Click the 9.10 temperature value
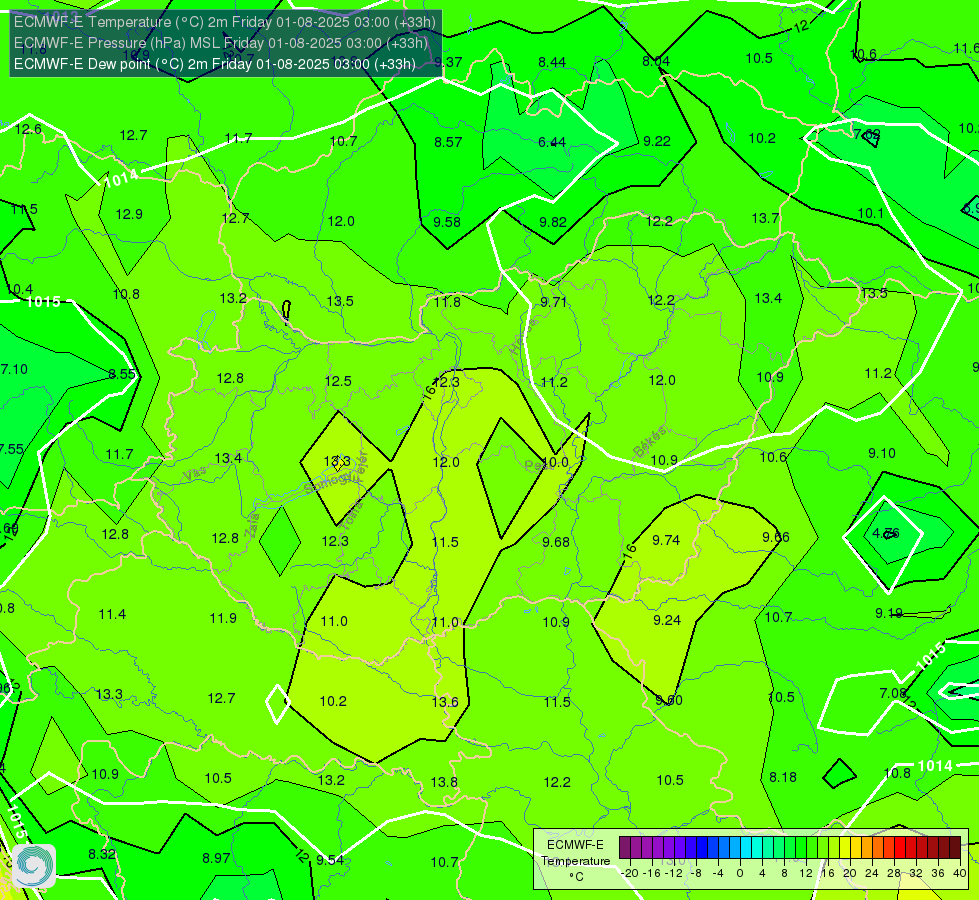This screenshot has height=900, width=979. click(x=882, y=453)
